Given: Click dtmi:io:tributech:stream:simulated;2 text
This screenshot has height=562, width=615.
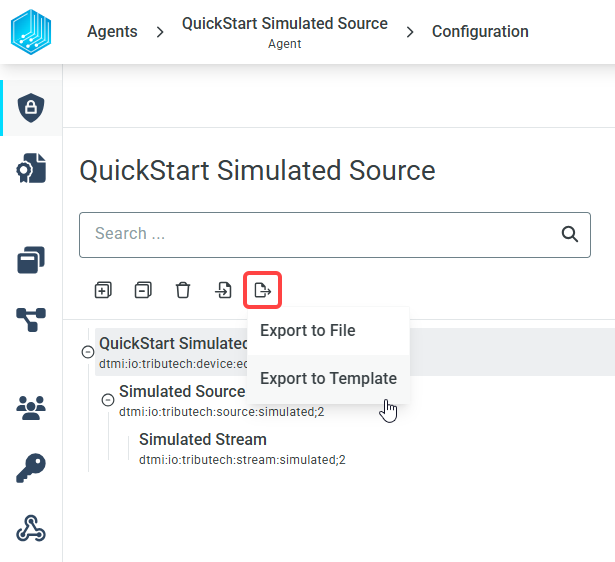Looking at the screenshot, I should 242,460.
